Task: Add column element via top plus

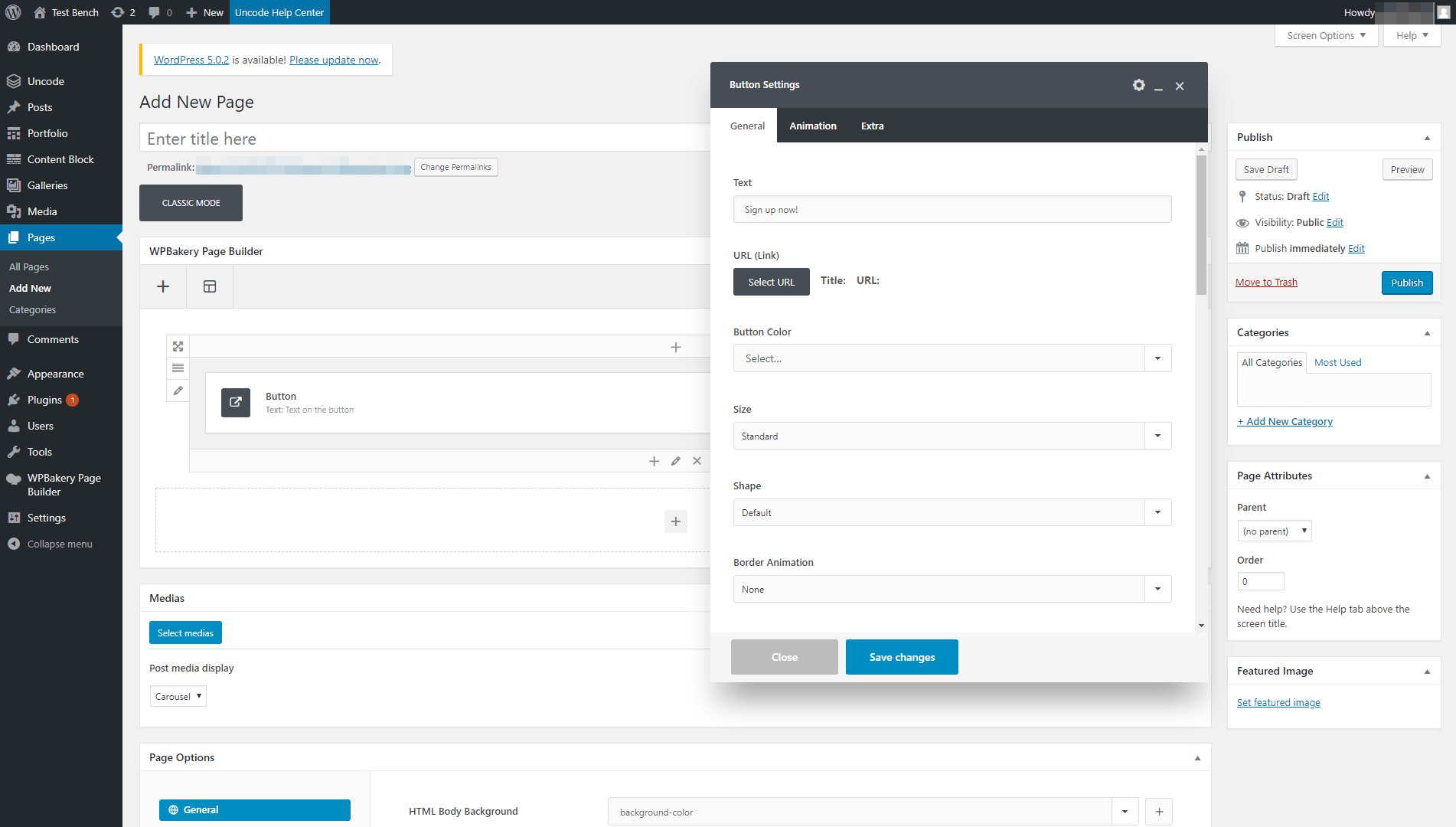Action: [x=676, y=347]
